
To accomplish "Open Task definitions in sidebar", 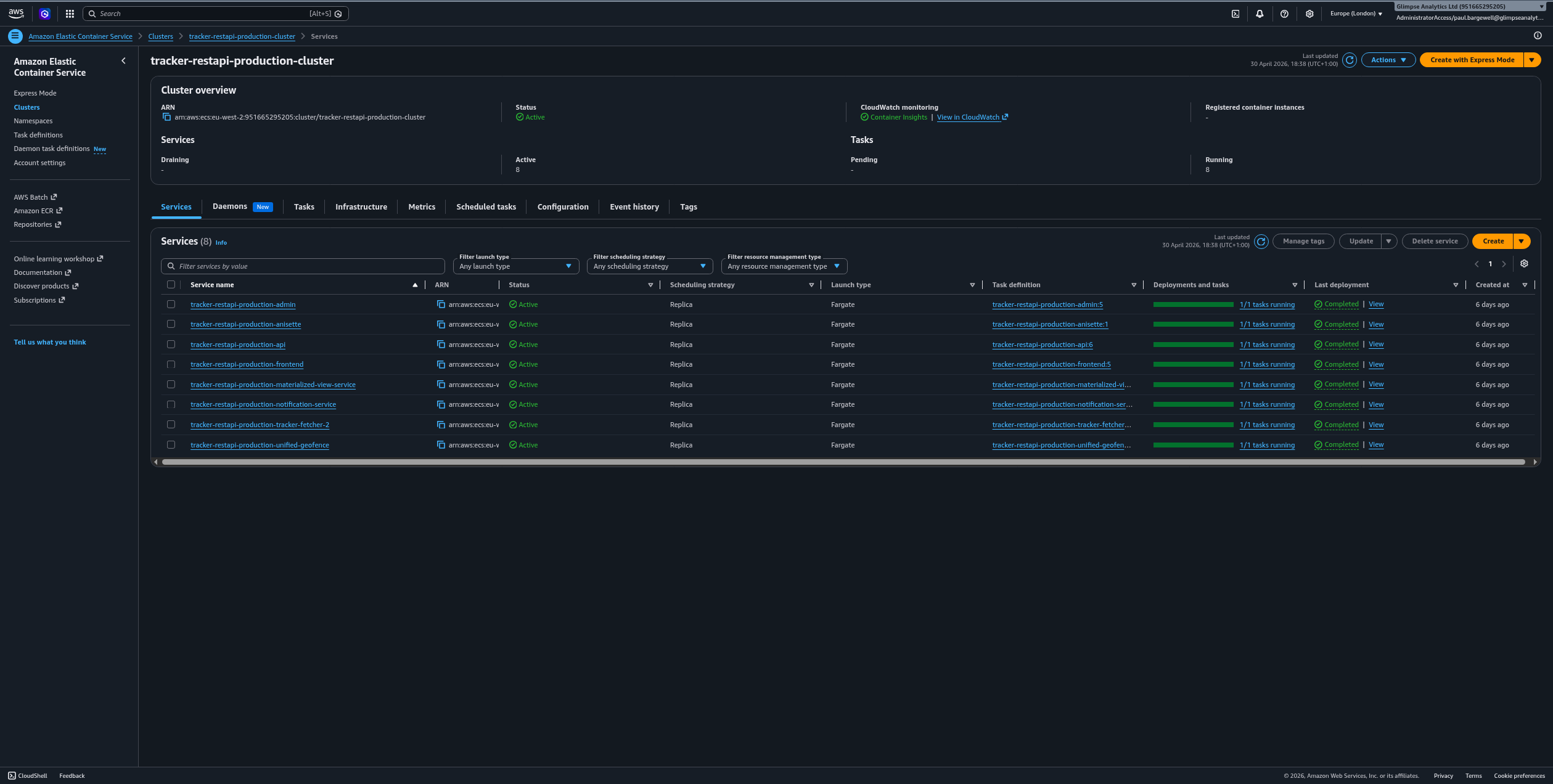I will coord(38,135).
